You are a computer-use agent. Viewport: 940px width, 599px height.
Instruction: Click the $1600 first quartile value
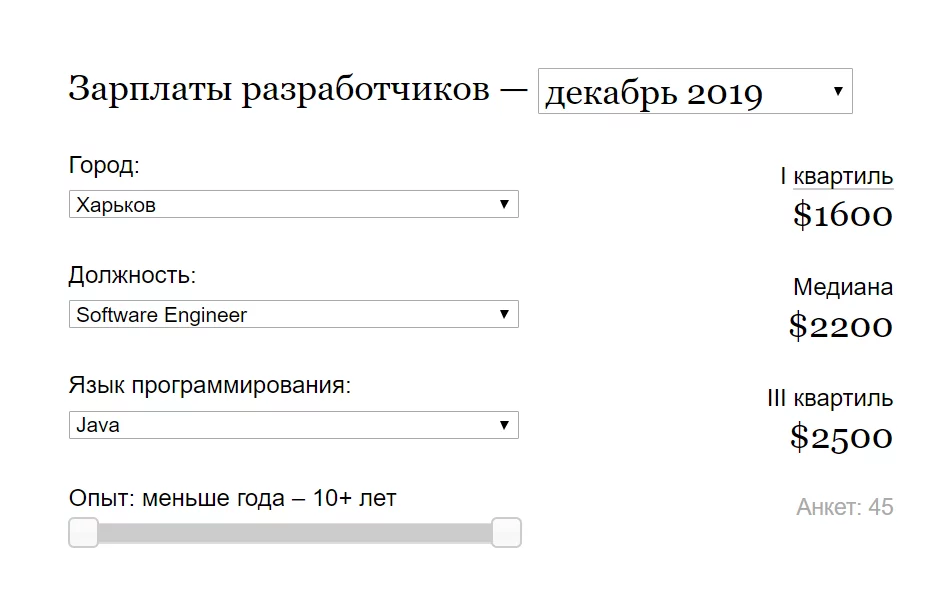click(843, 215)
